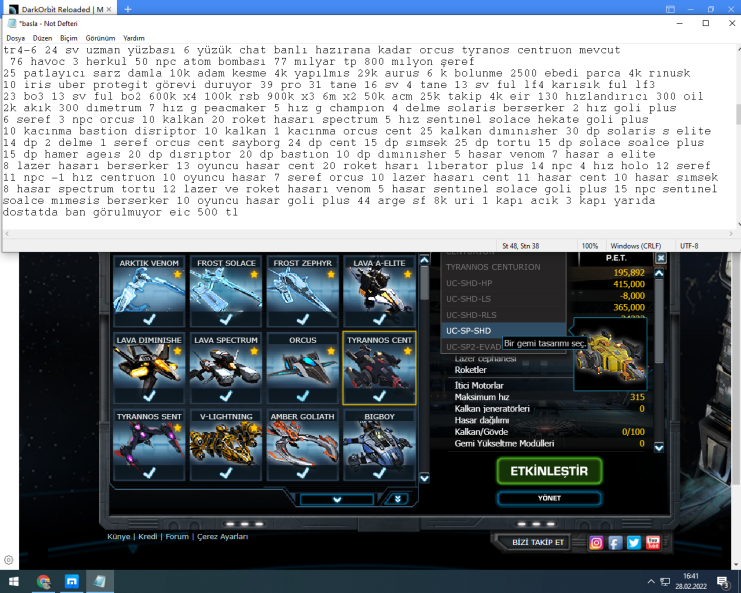The image size is (741, 593).
Task: Open the Künye footer link
Action: (x=119, y=537)
